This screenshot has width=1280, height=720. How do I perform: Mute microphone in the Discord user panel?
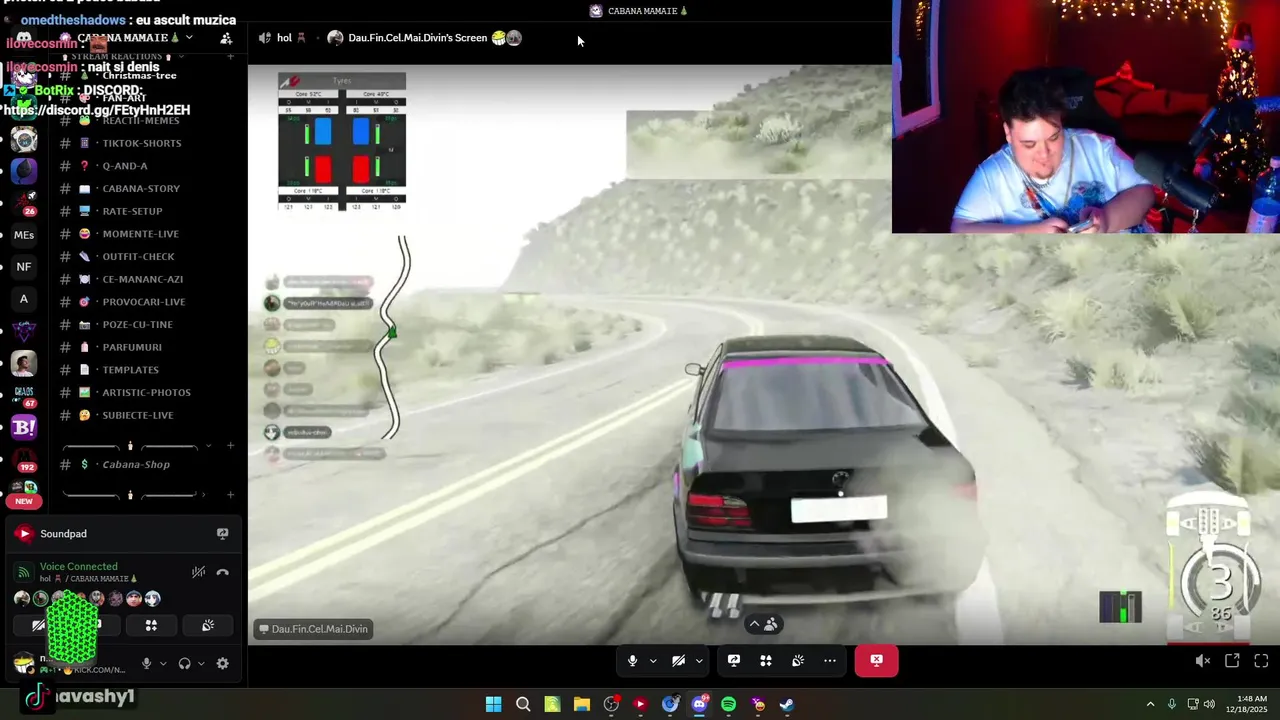(x=147, y=663)
